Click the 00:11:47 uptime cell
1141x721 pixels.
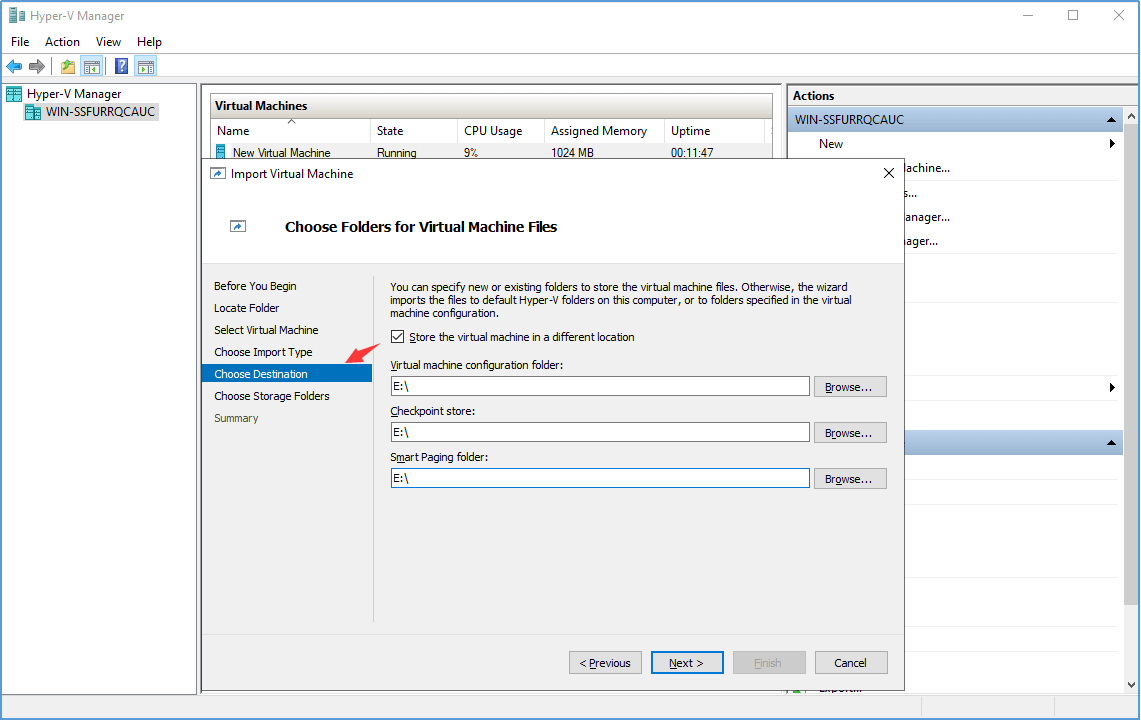pos(692,152)
